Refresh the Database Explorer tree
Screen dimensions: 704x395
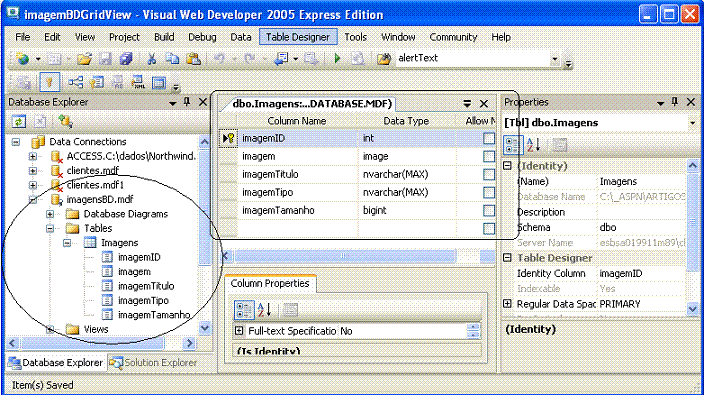[19, 121]
